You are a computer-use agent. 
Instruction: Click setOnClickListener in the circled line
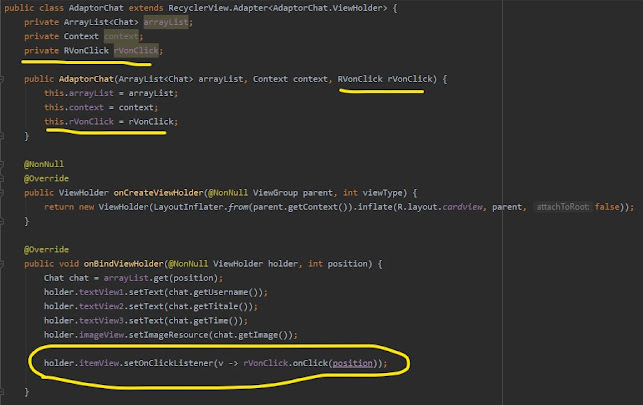[159, 363]
